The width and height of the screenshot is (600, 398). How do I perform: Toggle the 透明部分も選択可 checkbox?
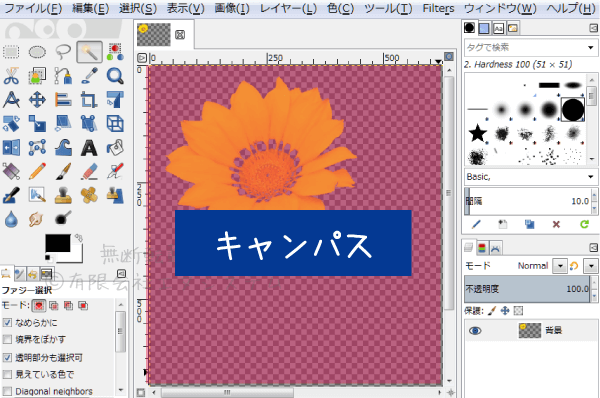[7, 357]
